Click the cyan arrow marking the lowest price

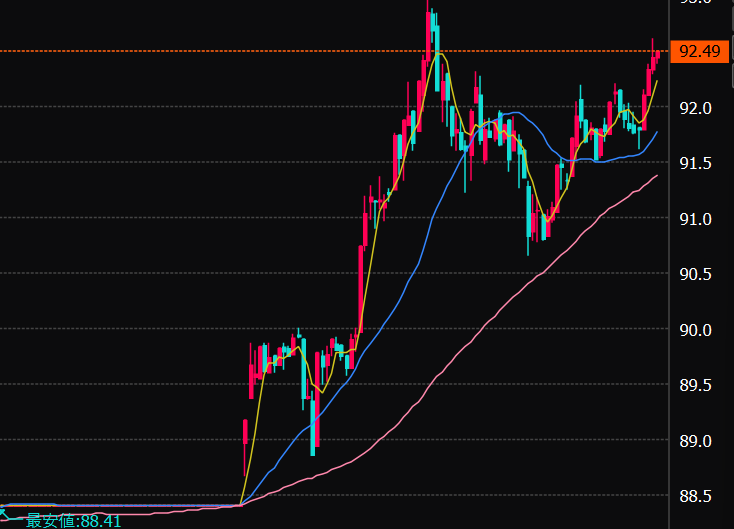click(x=7, y=513)
